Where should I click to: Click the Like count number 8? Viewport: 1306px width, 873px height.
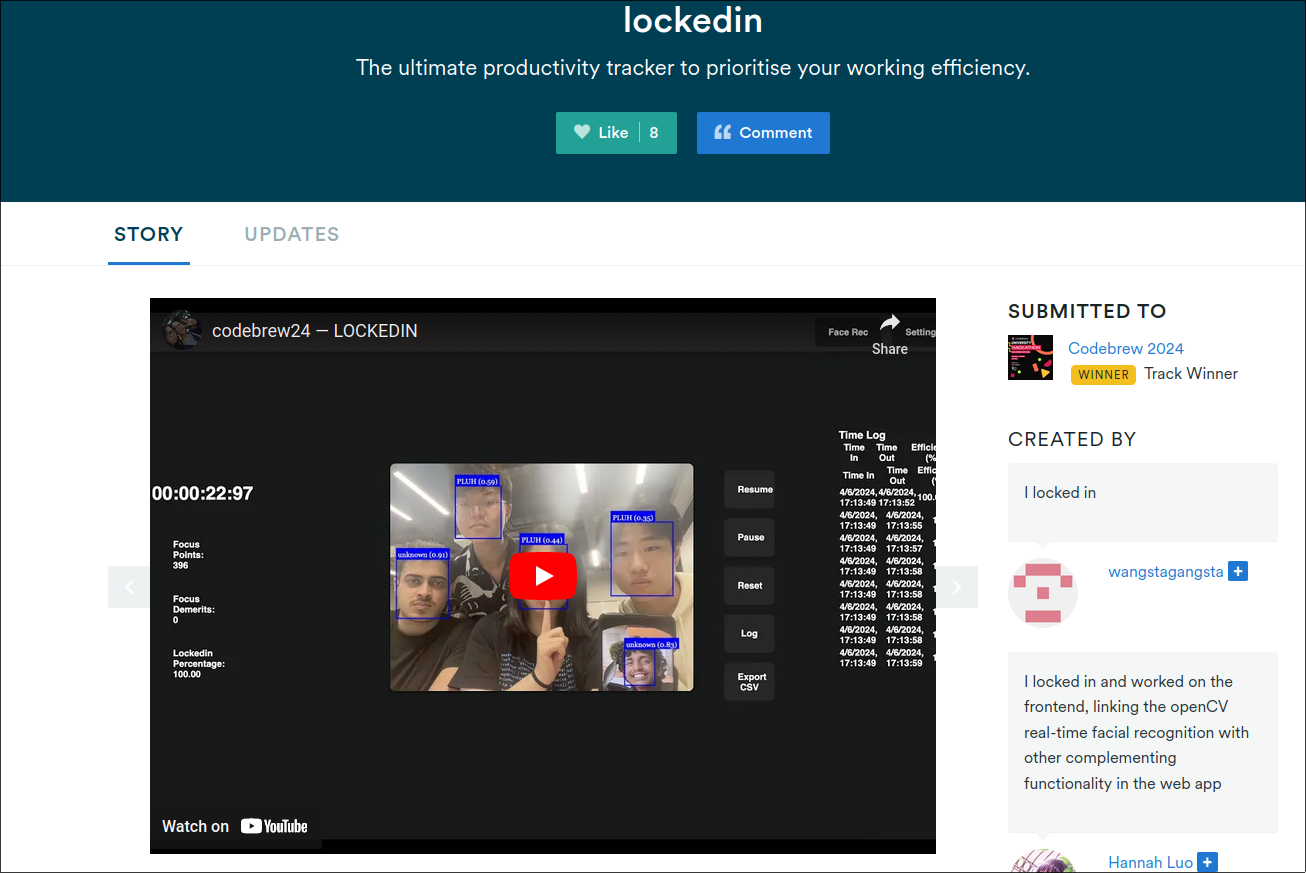click(654, 132)
